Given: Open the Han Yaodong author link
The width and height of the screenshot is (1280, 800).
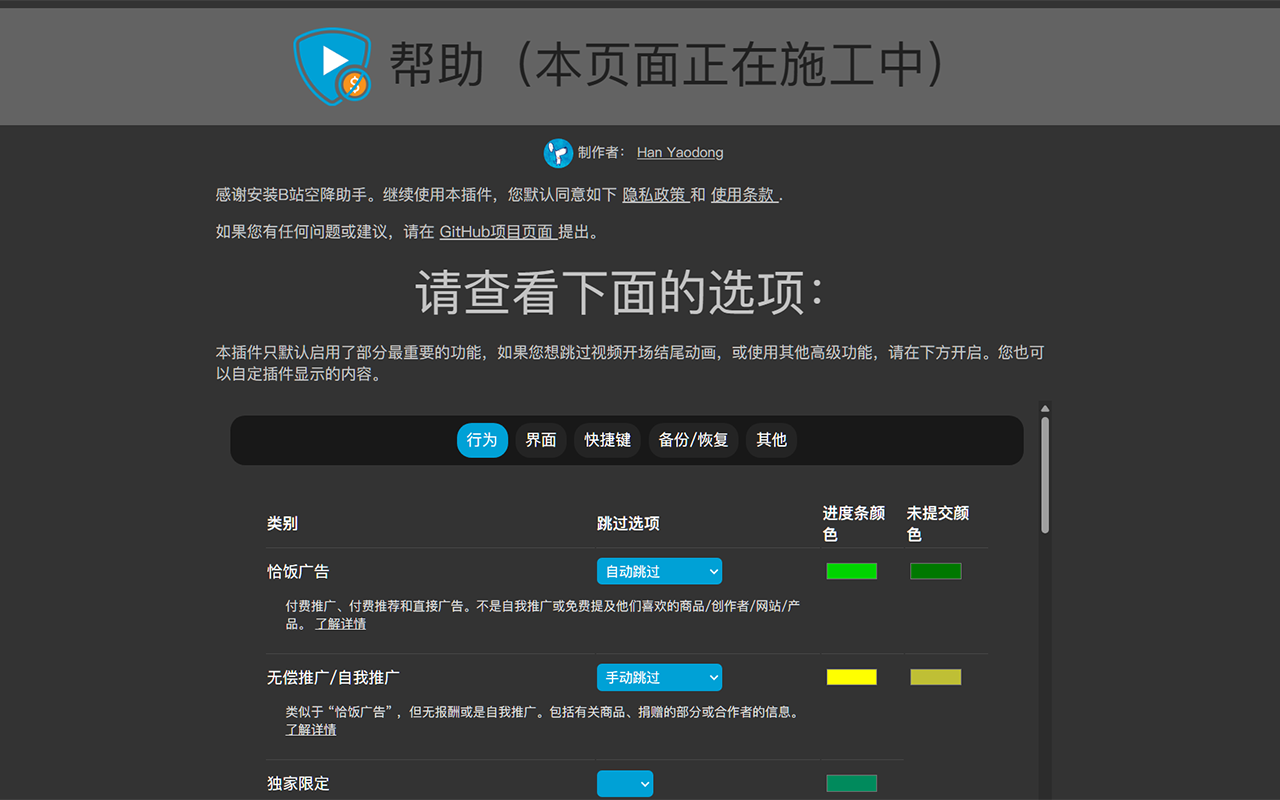Looking at the screenshot, I should 679,152.
